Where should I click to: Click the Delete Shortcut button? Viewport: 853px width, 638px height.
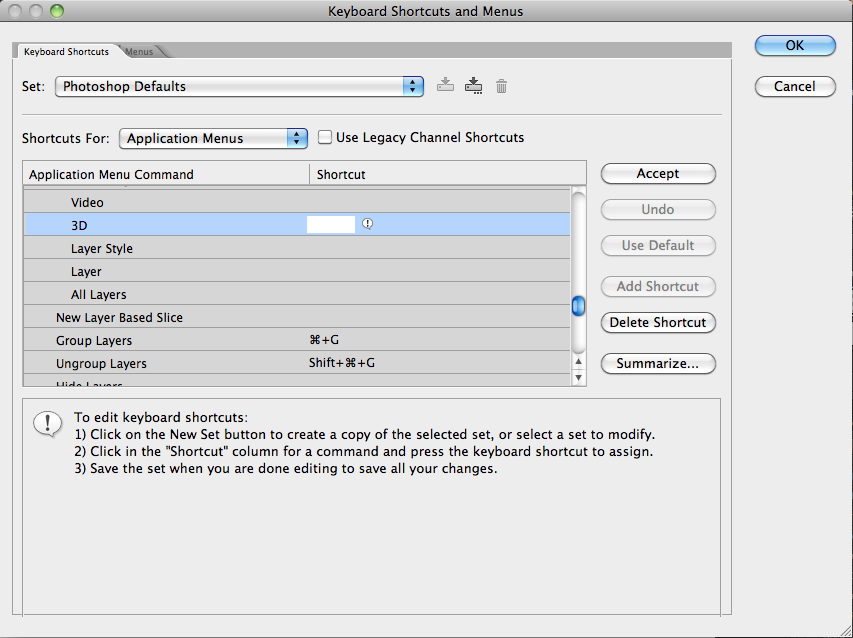(658, 323)
